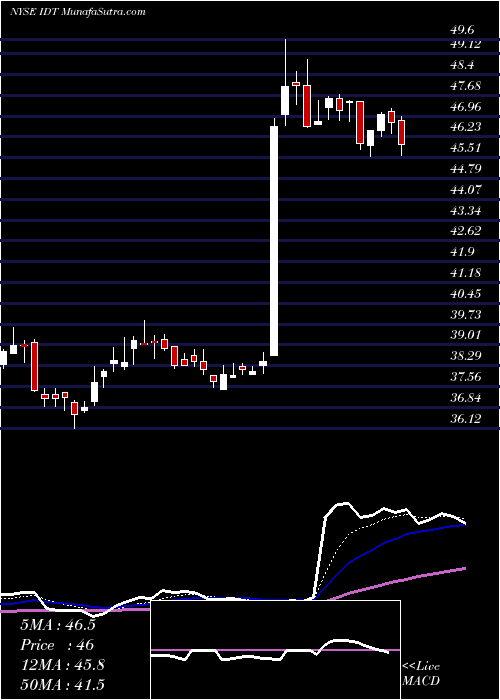The height and width of the screenshot is (700, 500).
Task: Click the 46.96 price axis label
Action: (466, 106)
